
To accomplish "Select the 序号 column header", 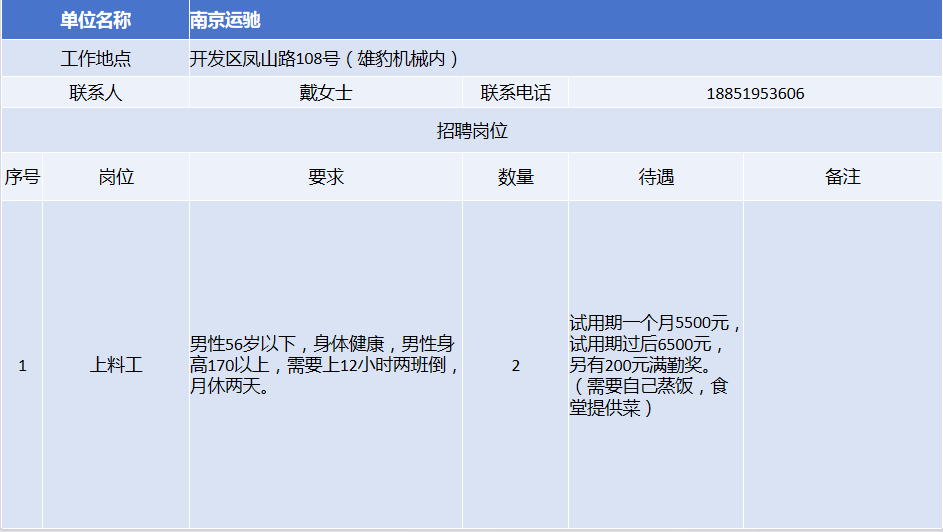I will [x=22, y=177].
